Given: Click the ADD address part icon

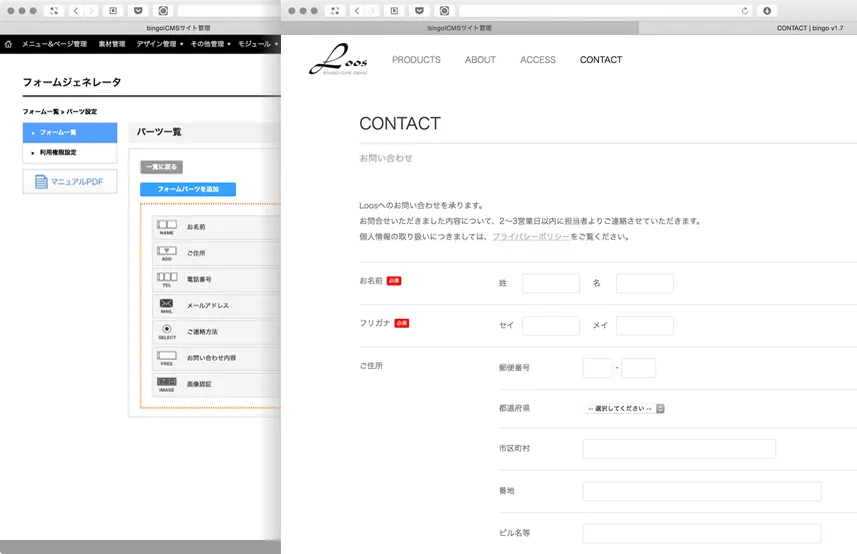Looking at the screenshot, I should coord(166,252).
